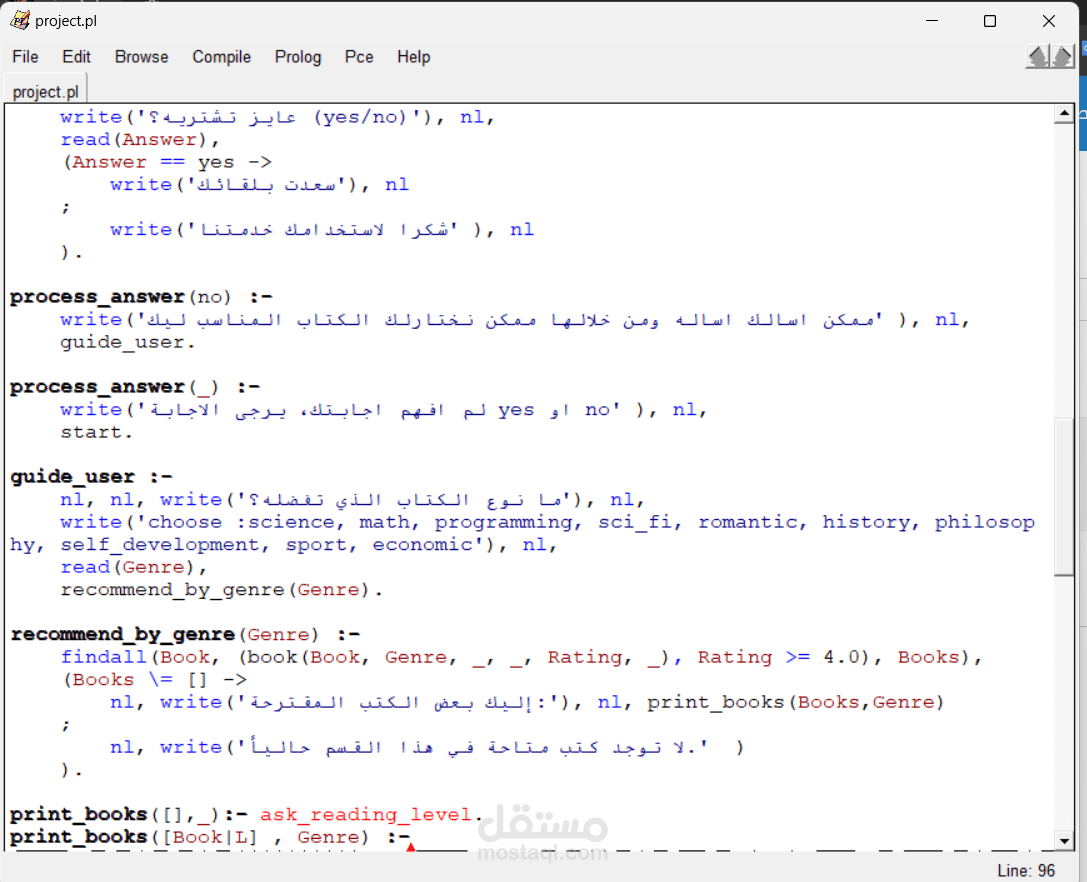
Task: Click the vertical scrollbar thumb
Action: pyautogui.click(x=1064, y=496)
